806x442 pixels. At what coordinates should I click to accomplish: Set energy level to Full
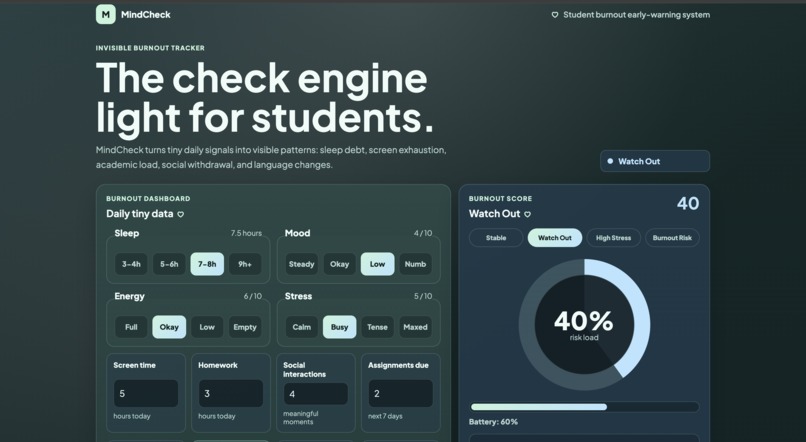(131, 327)
